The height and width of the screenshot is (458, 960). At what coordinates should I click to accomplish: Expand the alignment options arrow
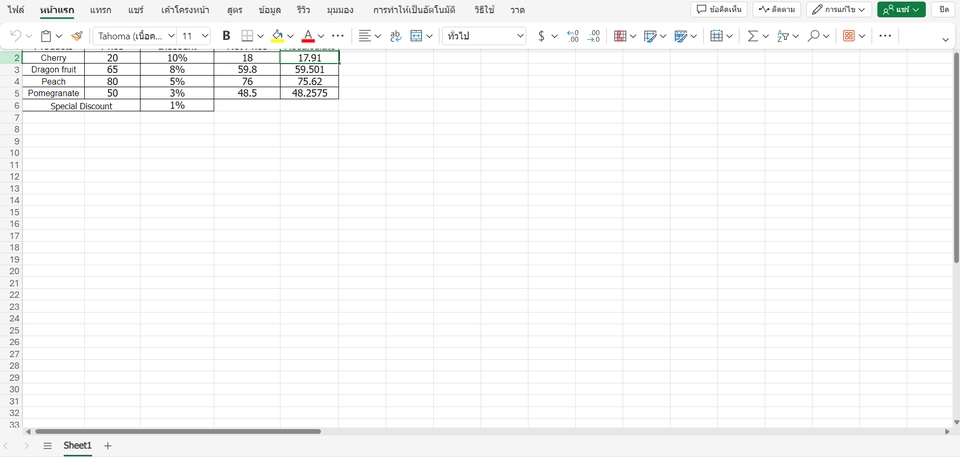tap(378, 37)
